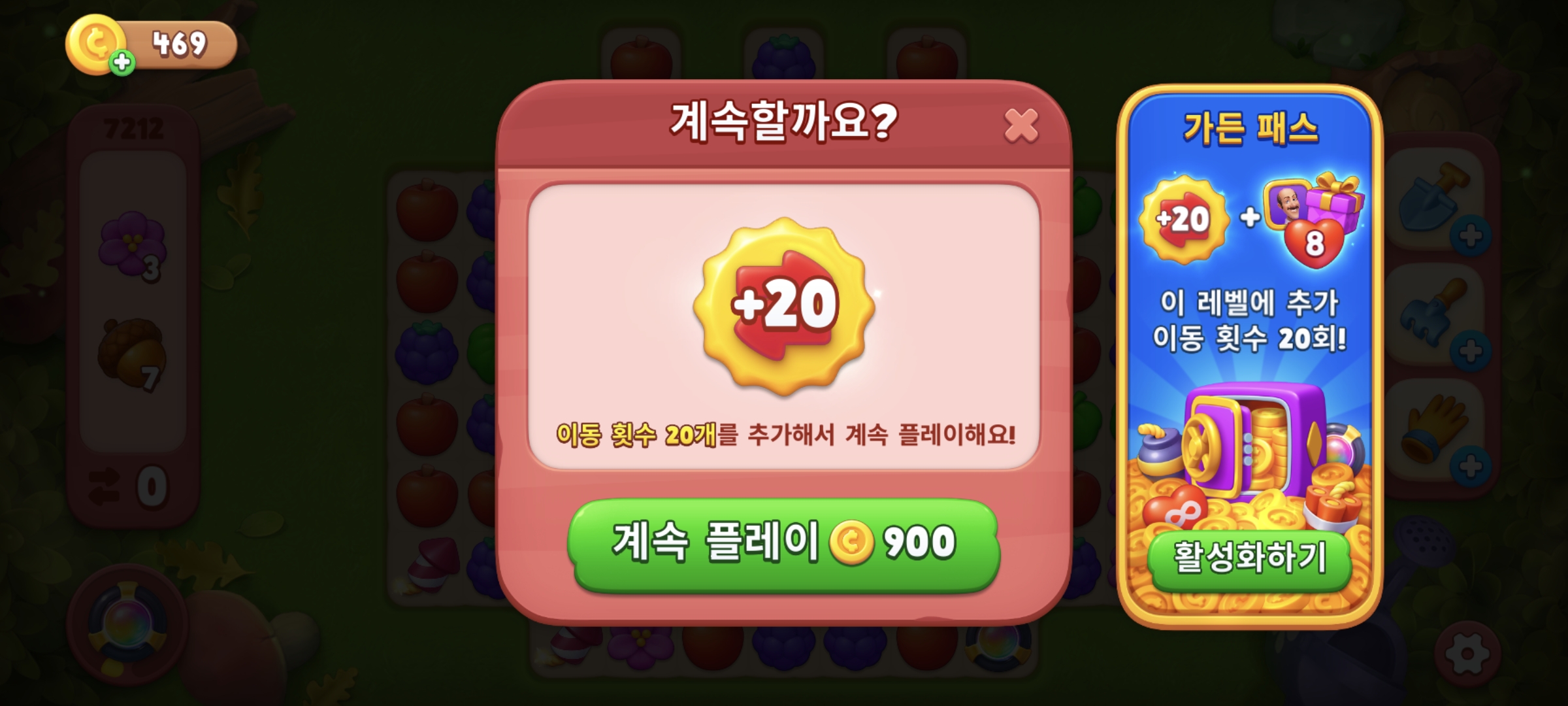The height and width of the screenshot is (706, 1568).
Task: Open settings gear in bottom corner
Action: pyautogui.click(x=1467, y=653)
